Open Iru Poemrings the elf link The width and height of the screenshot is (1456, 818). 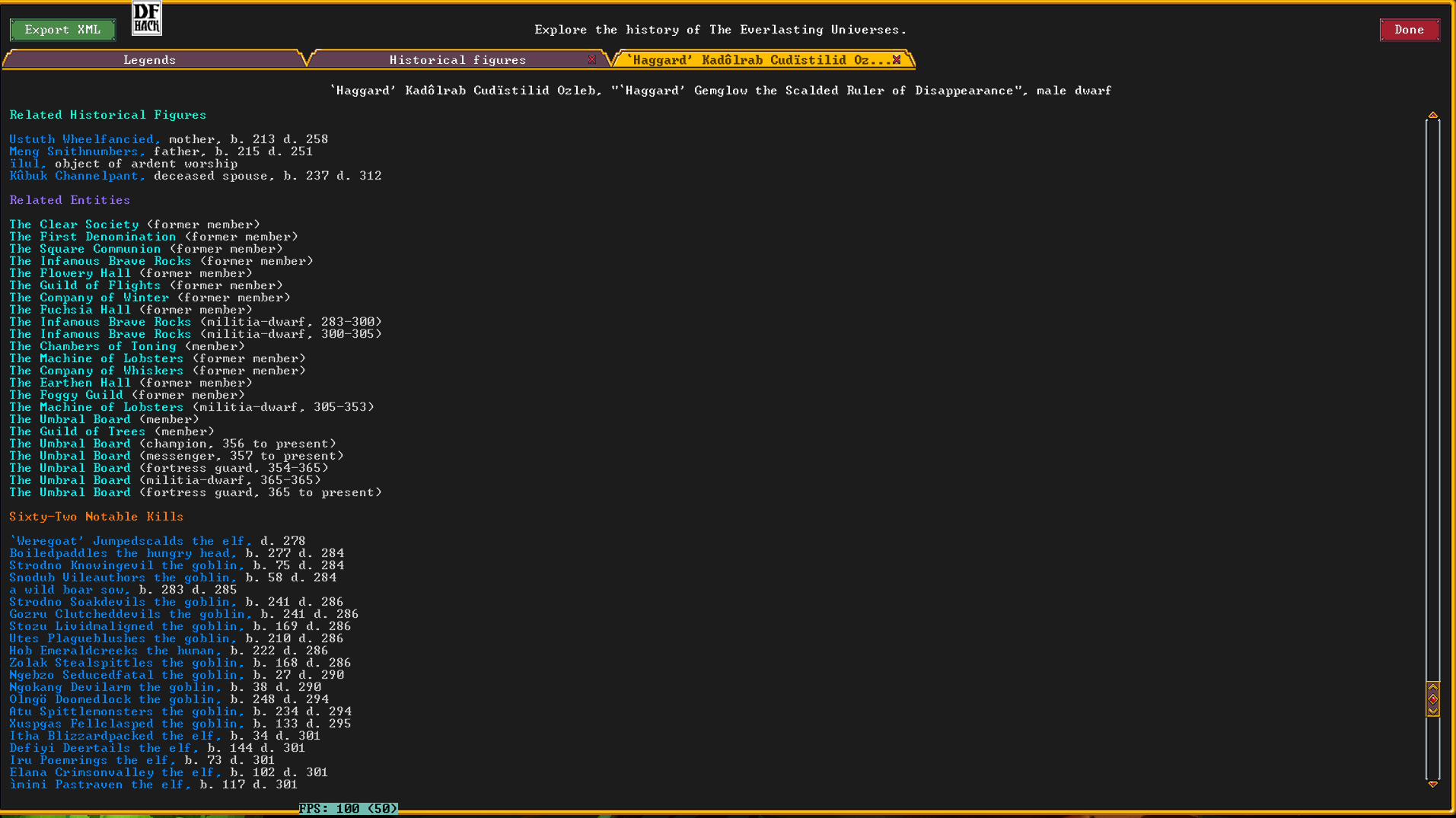click(x=93, y=760)
